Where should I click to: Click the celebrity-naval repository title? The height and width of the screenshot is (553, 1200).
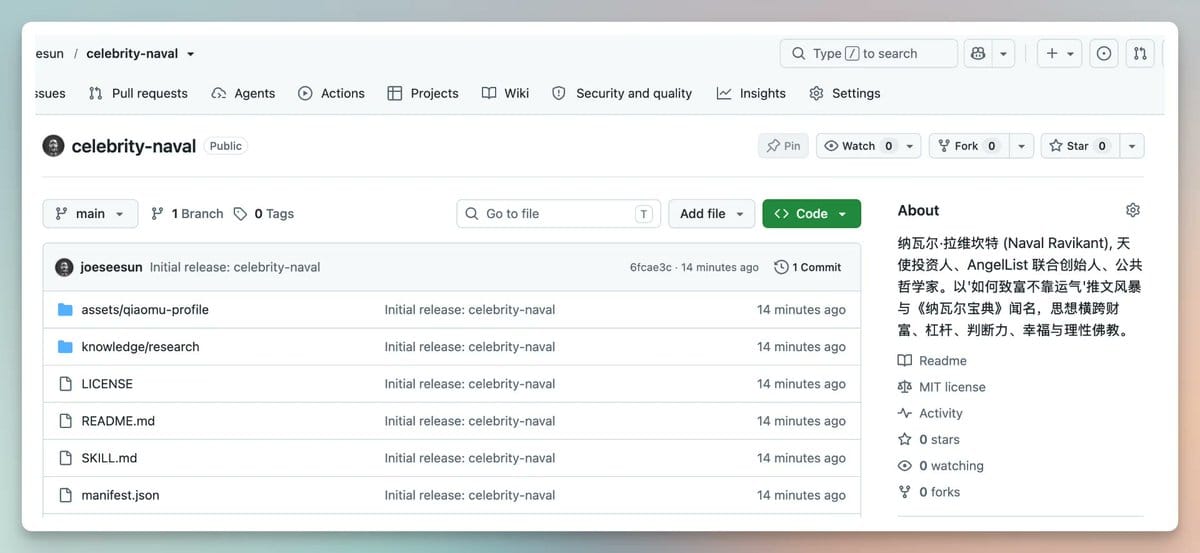click(x=134, y=146)
